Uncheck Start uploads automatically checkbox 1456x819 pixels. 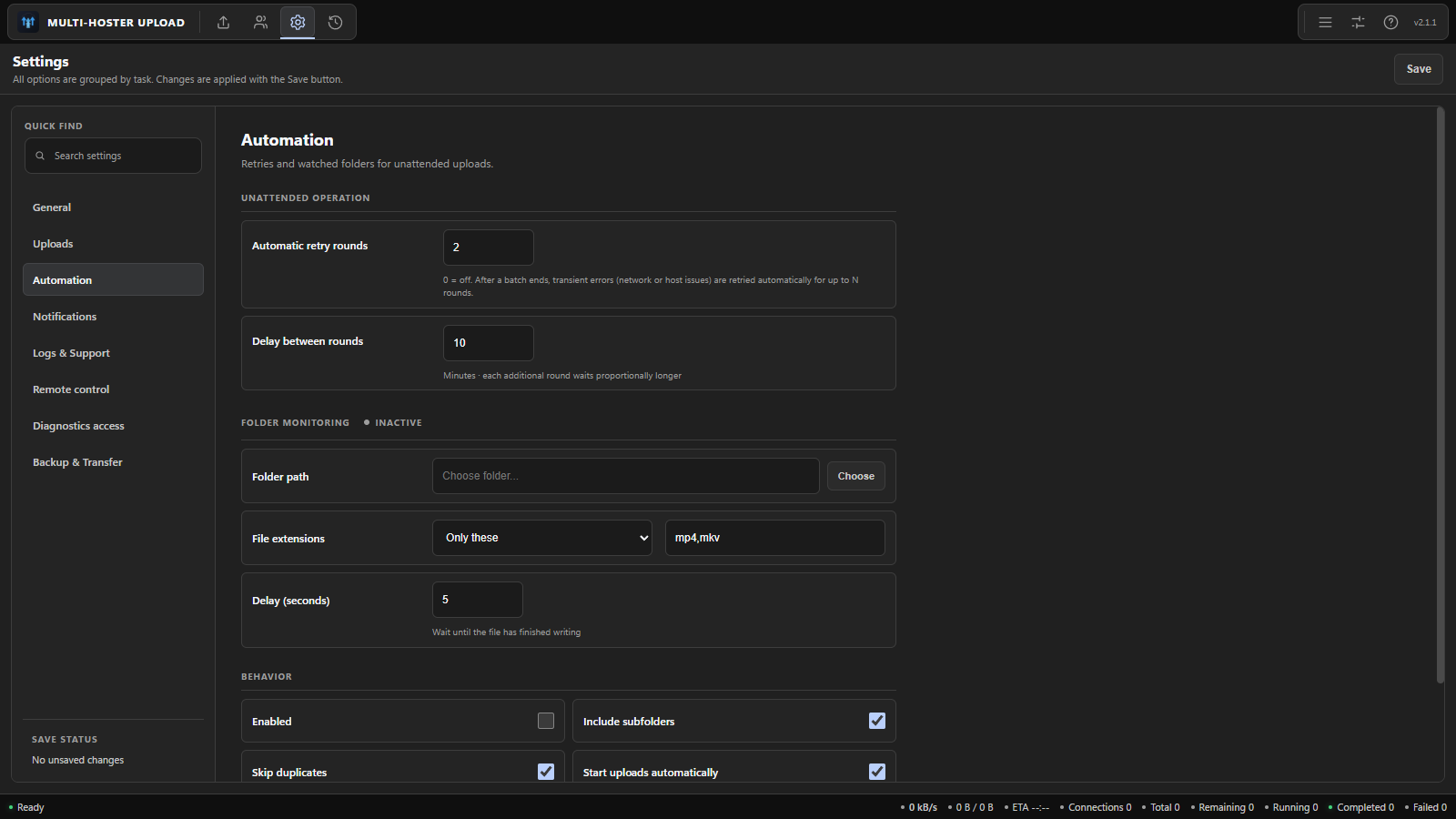[877, 772]
